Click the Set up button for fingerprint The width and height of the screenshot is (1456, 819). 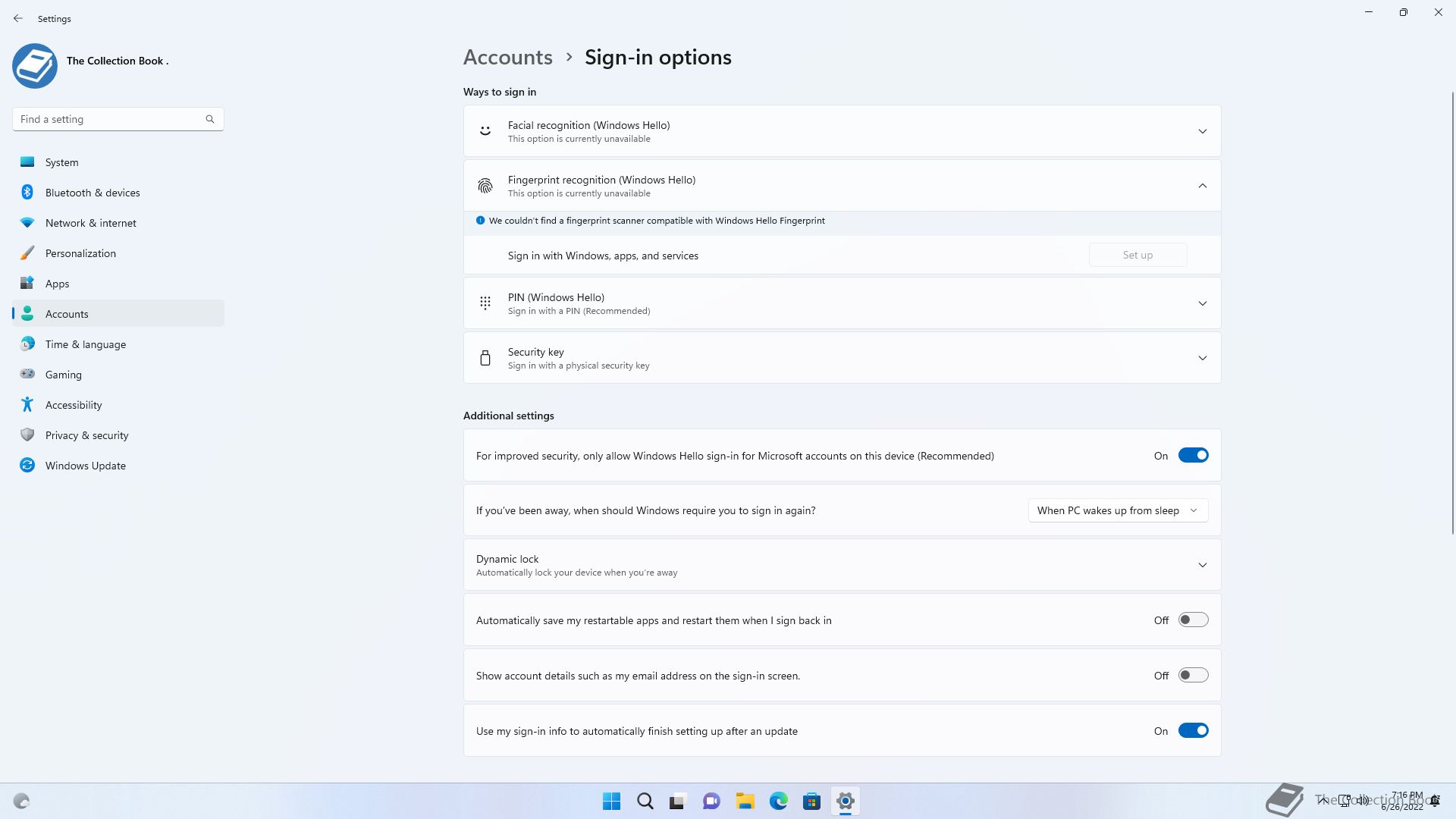coord(1137,256)
